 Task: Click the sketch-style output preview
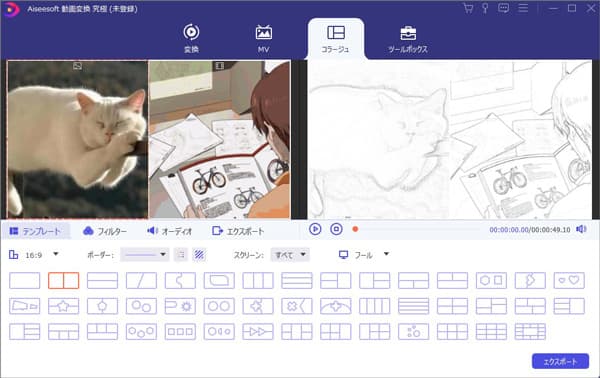click(x=450, y=140)
